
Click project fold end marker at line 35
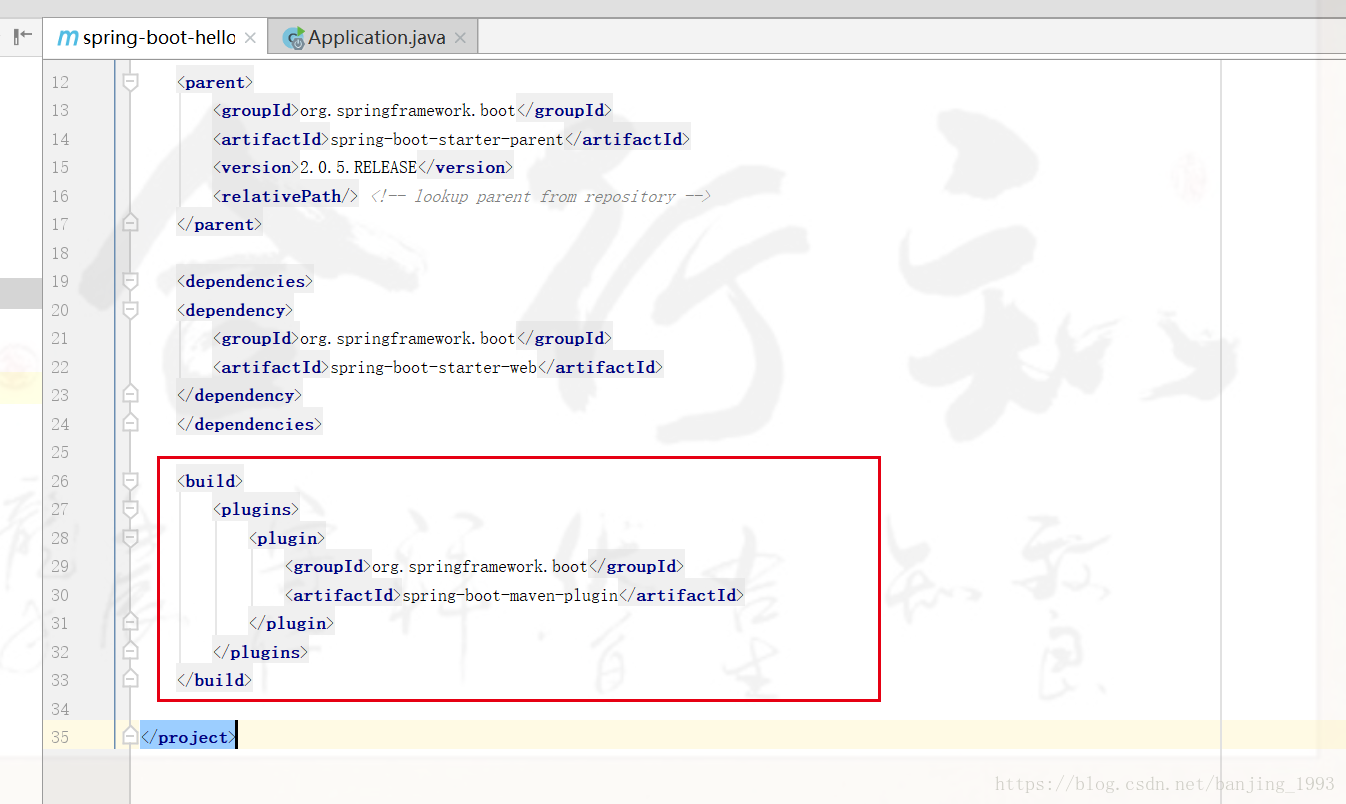tap(130, 737)
